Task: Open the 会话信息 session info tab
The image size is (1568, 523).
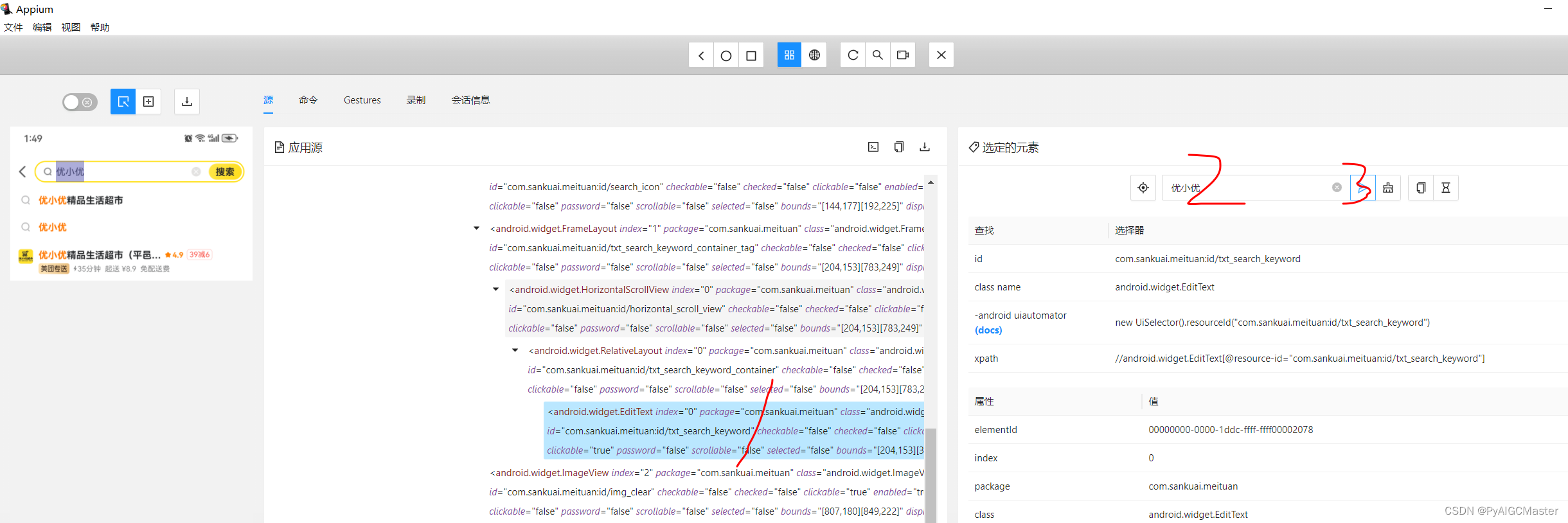Action: tap(471, 100)
